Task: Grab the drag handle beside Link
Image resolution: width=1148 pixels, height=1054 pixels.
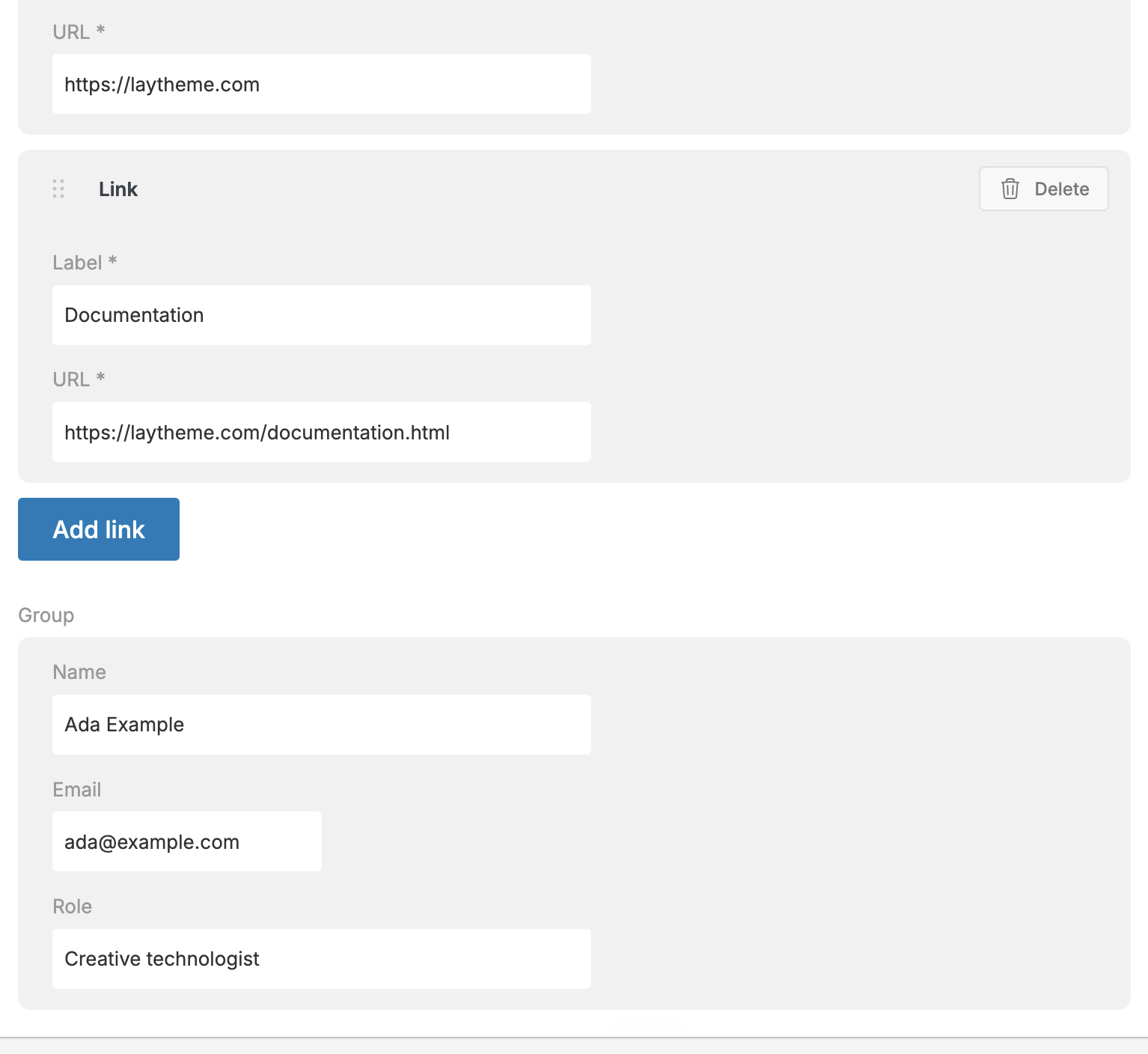Action: tap(58, 189)
